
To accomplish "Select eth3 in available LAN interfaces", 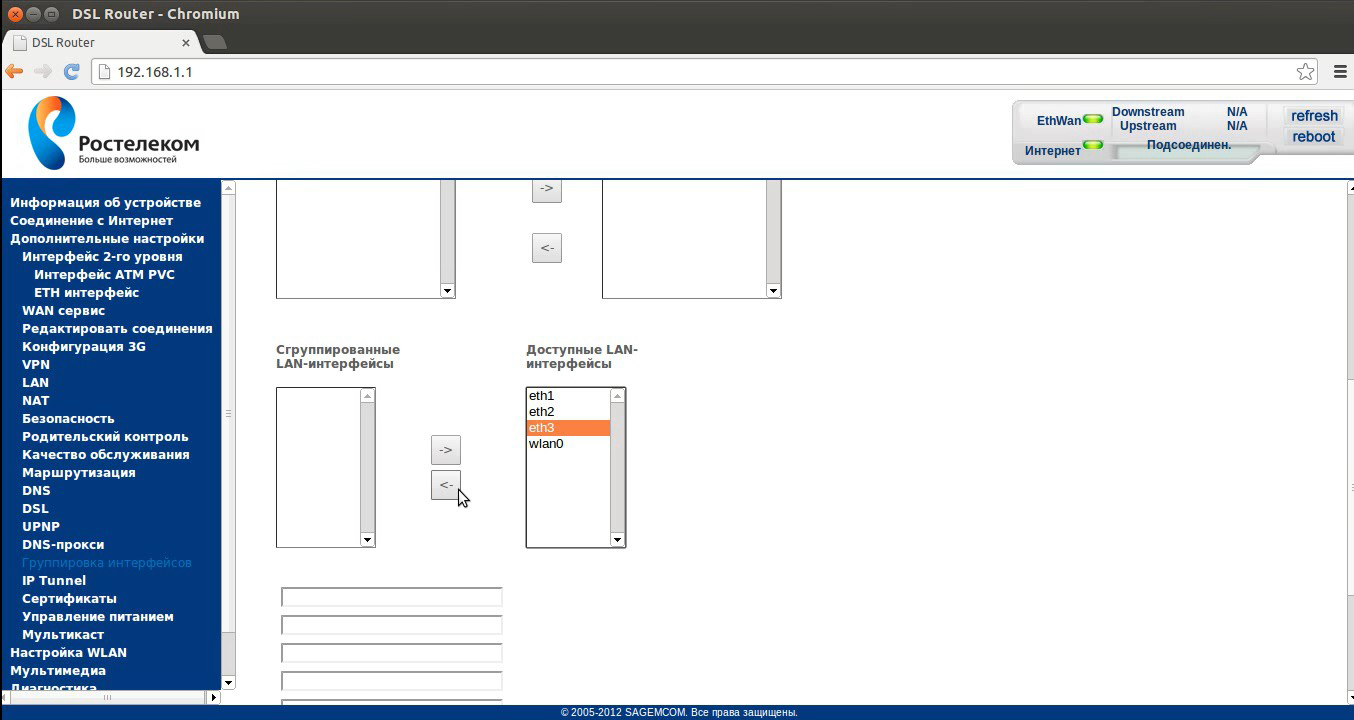I will point(568,428).
